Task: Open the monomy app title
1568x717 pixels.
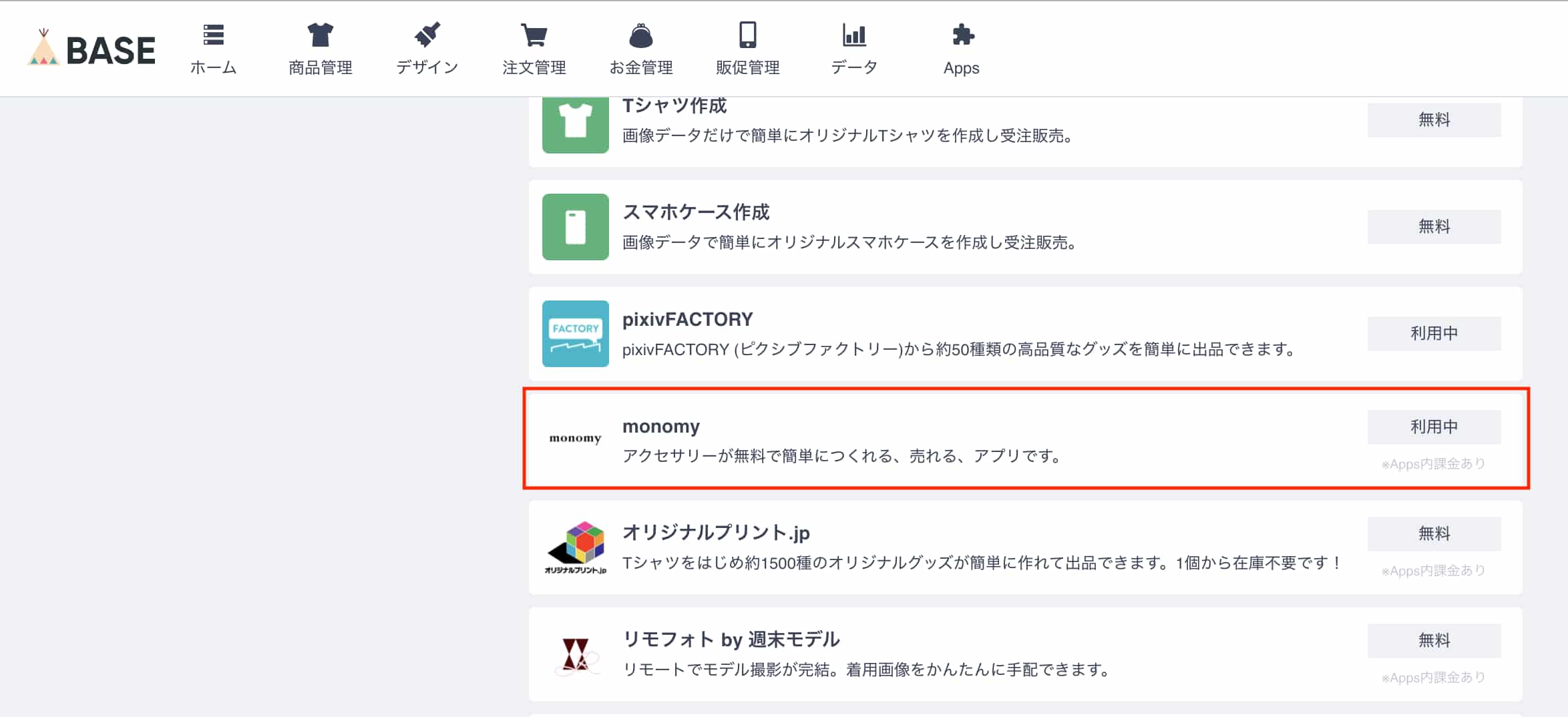Action: pos(661,427)
